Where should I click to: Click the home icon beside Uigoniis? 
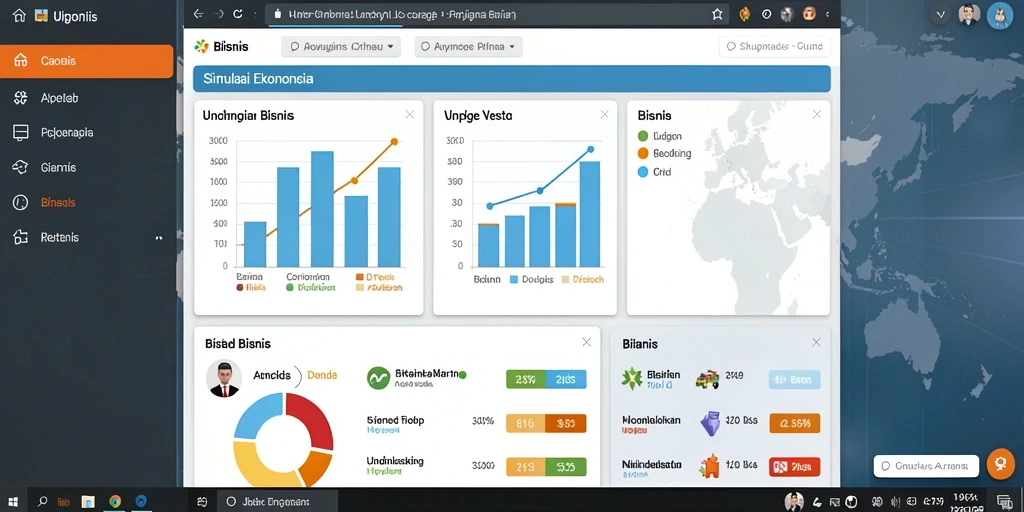(20, 16)
